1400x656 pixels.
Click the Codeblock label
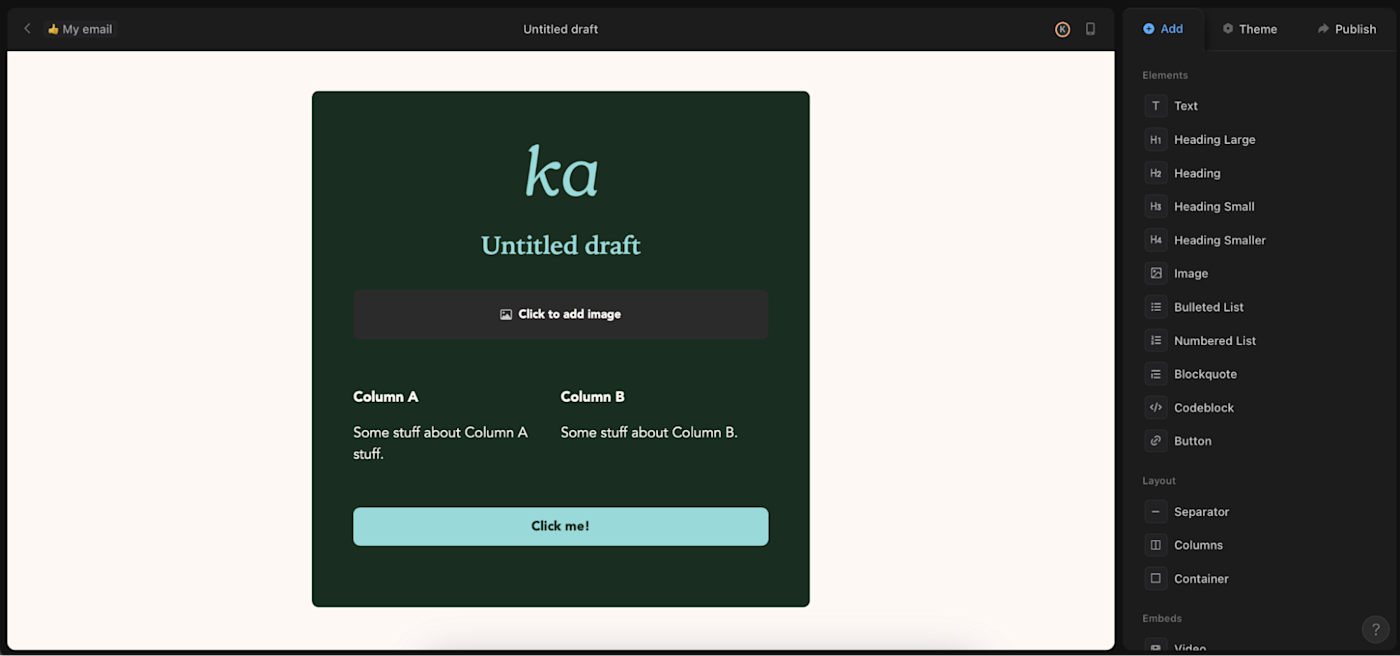coord(1204,408)
